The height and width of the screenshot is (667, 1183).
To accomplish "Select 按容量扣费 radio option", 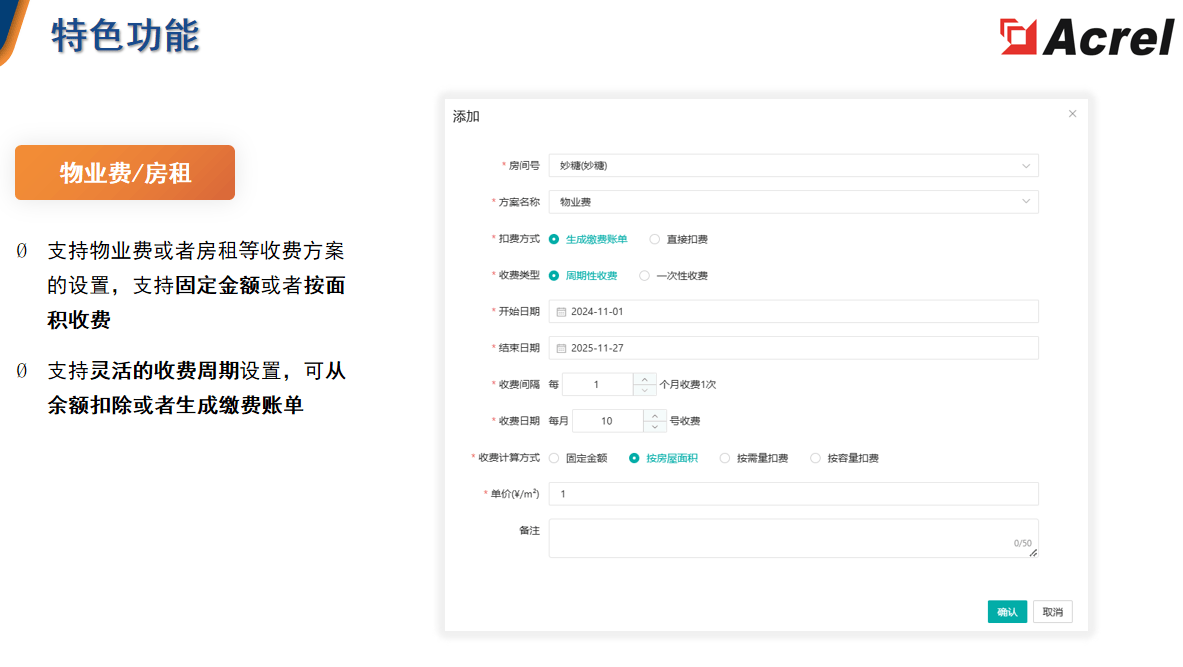I will [x=815, y=458].
